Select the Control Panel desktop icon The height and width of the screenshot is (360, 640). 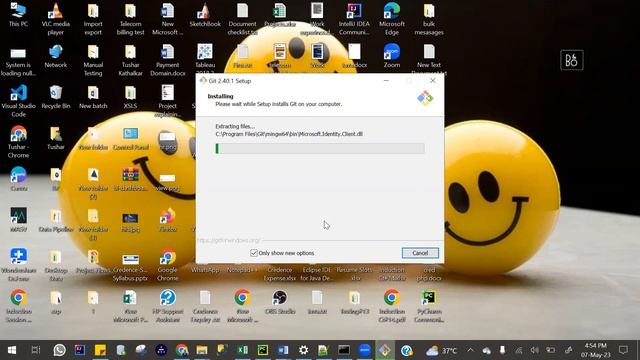[131, 138]
